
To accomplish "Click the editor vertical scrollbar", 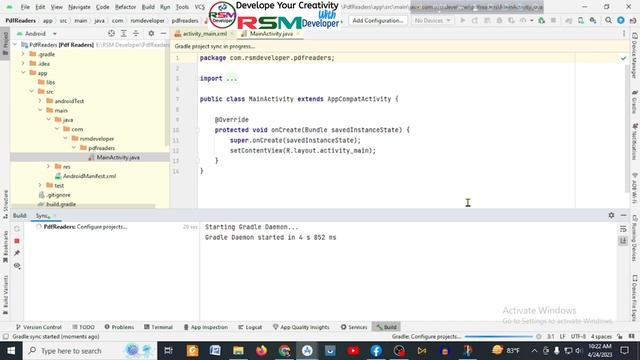I will 627,129.
